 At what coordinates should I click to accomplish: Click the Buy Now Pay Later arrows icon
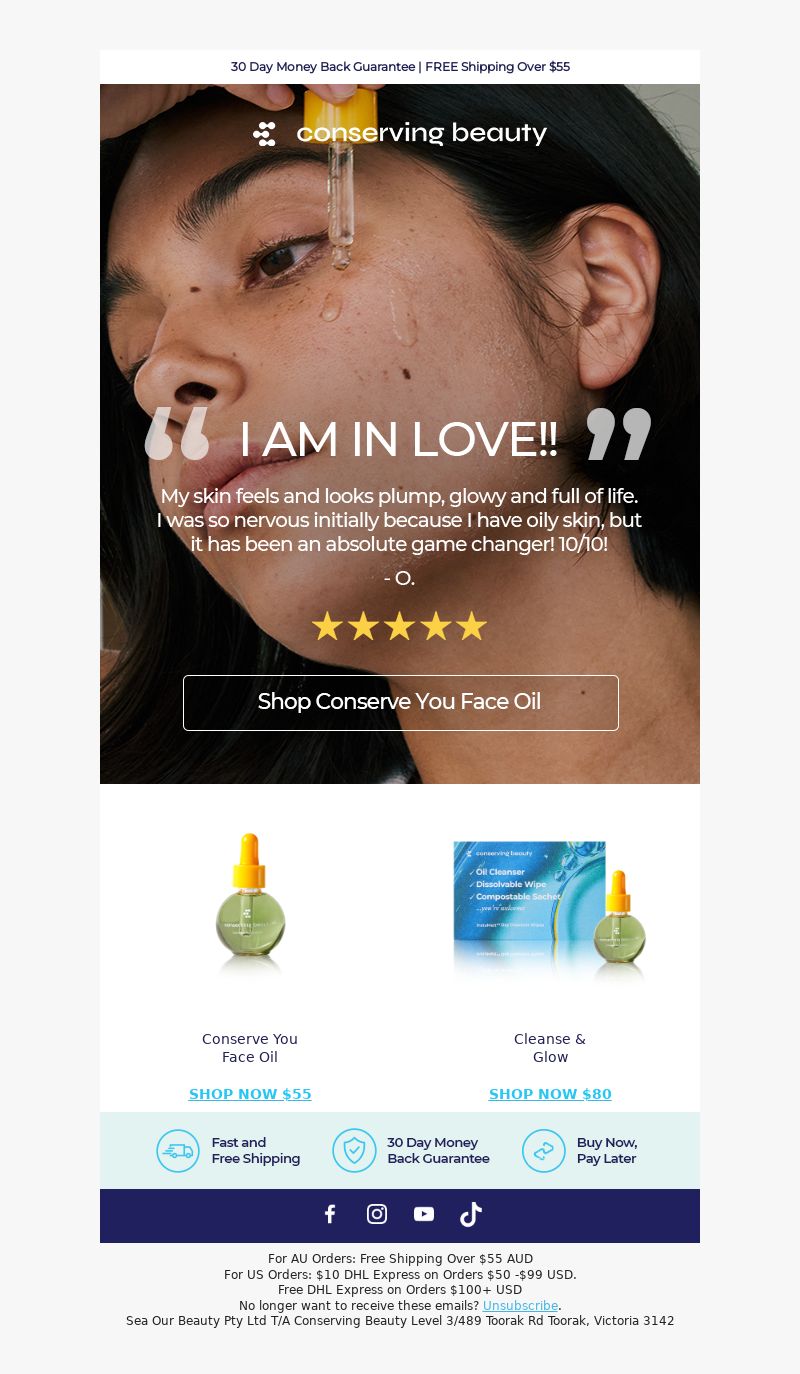coord(544,1151)
